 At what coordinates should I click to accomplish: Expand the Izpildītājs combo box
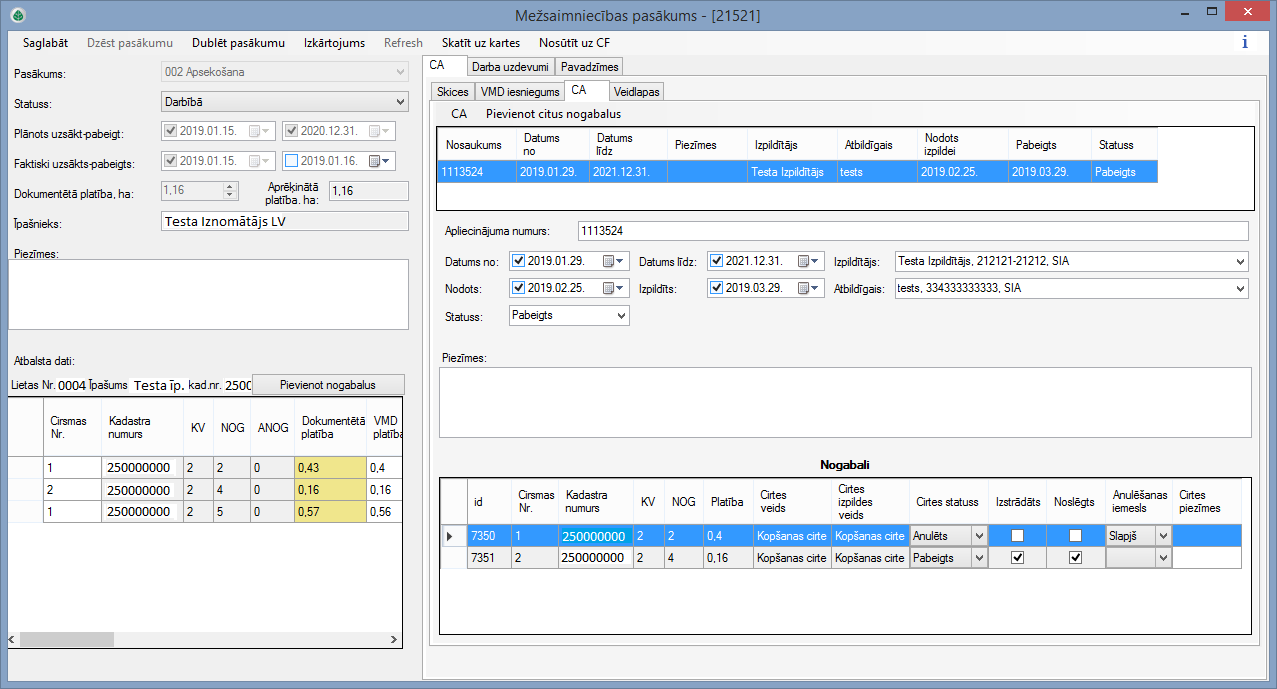click(x=1240, y=262)
